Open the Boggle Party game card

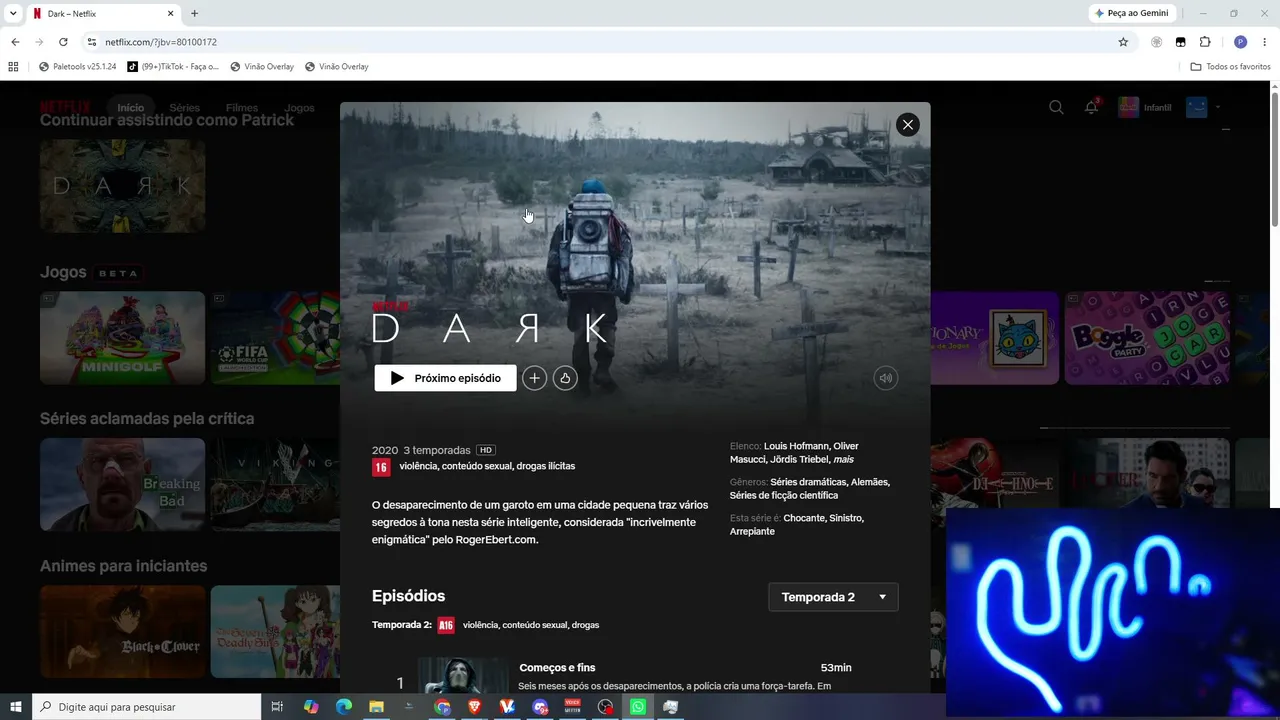coord(1147,338)
